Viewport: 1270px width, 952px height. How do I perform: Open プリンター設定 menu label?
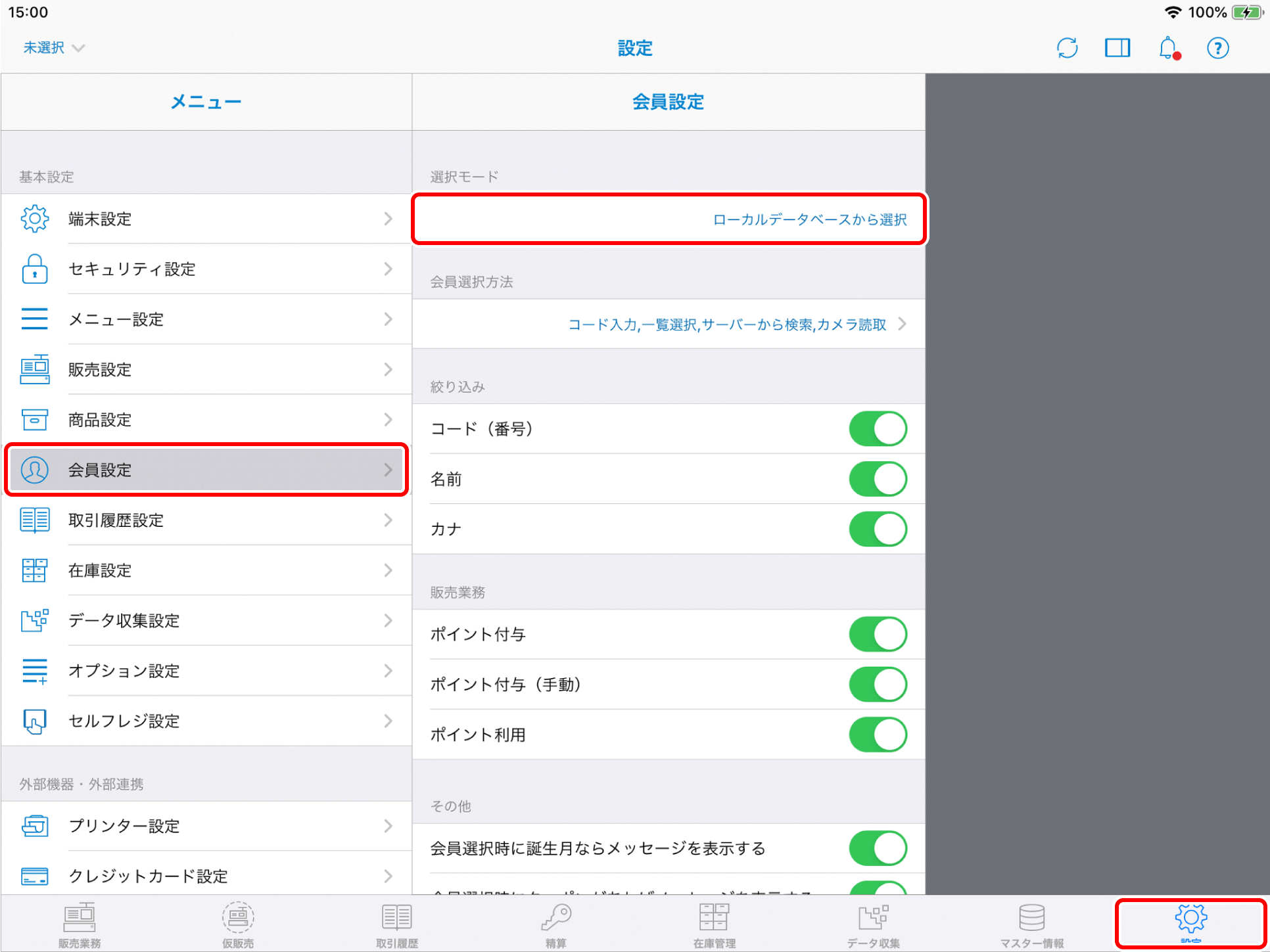(x=124, y=826)
